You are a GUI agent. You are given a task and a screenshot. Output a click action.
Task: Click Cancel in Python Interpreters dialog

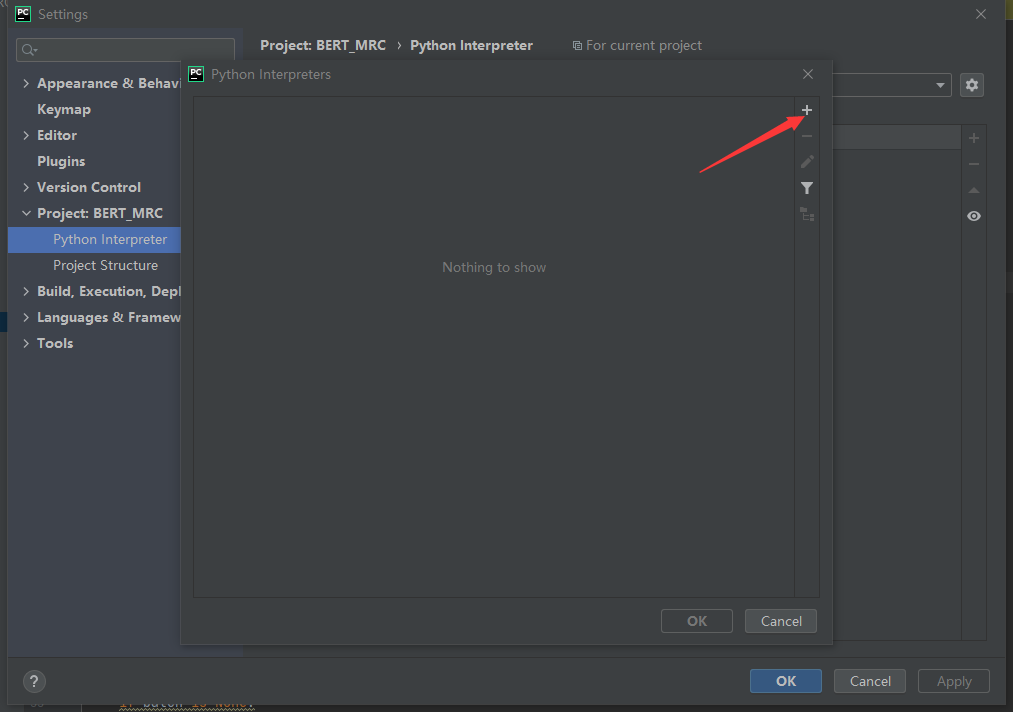(x=781, y=621)
